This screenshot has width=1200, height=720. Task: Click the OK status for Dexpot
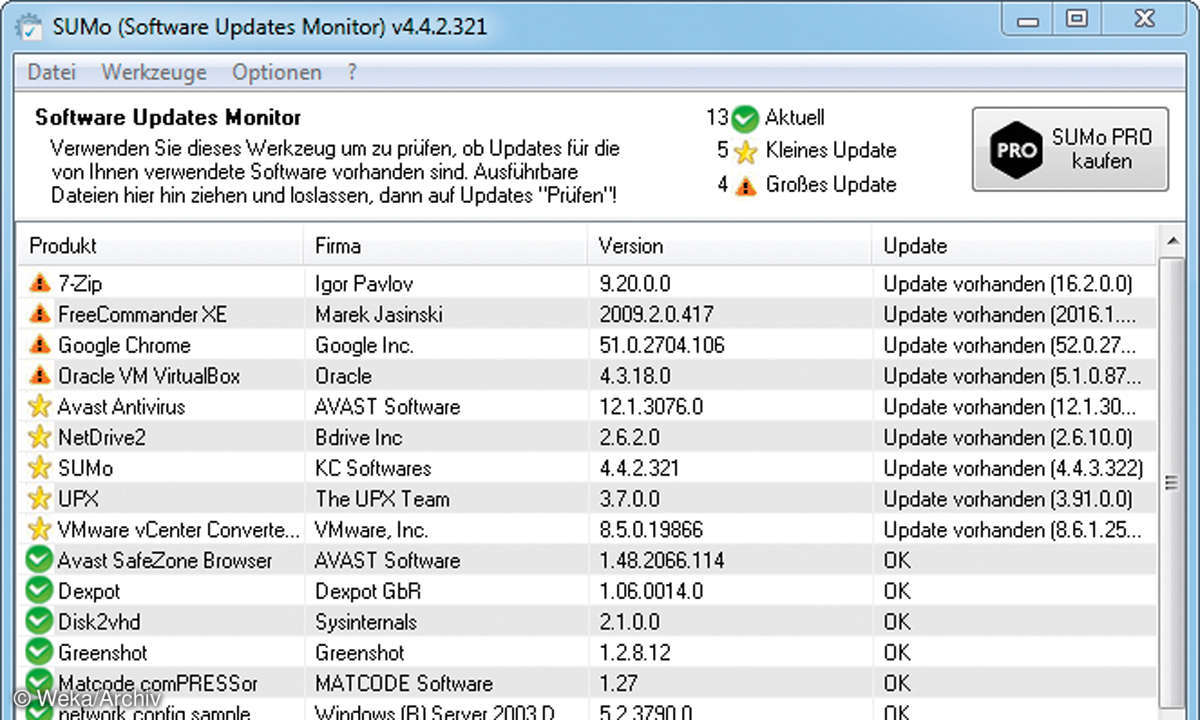[x=897, y=591]
